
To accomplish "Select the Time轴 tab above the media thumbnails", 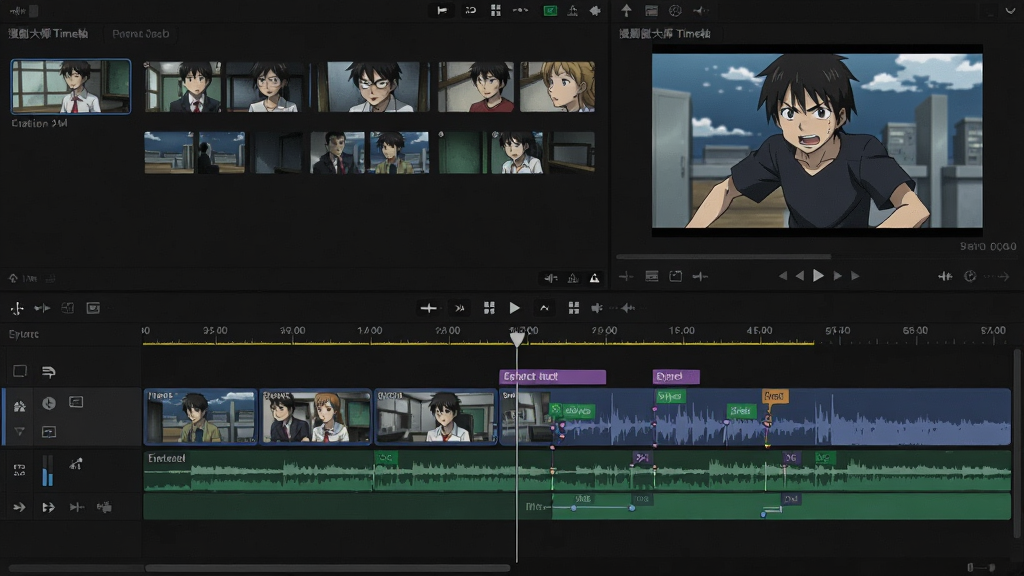I will tap(48, 34).
